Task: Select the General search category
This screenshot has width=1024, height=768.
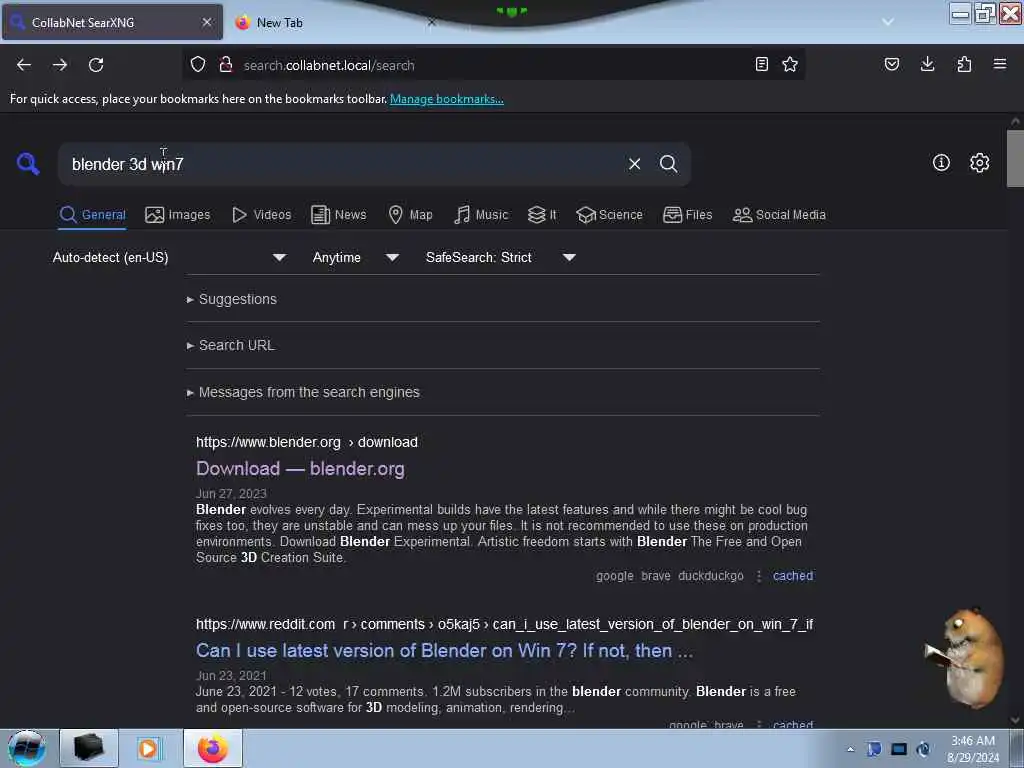Action: coord(93,215)
